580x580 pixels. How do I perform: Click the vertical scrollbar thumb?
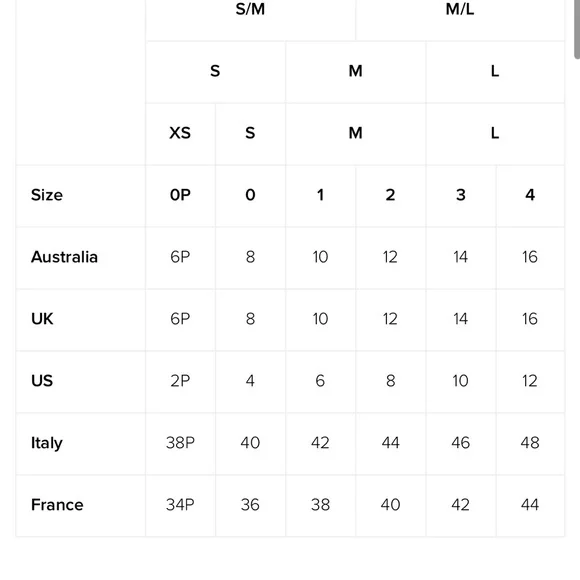coord(577,28)
